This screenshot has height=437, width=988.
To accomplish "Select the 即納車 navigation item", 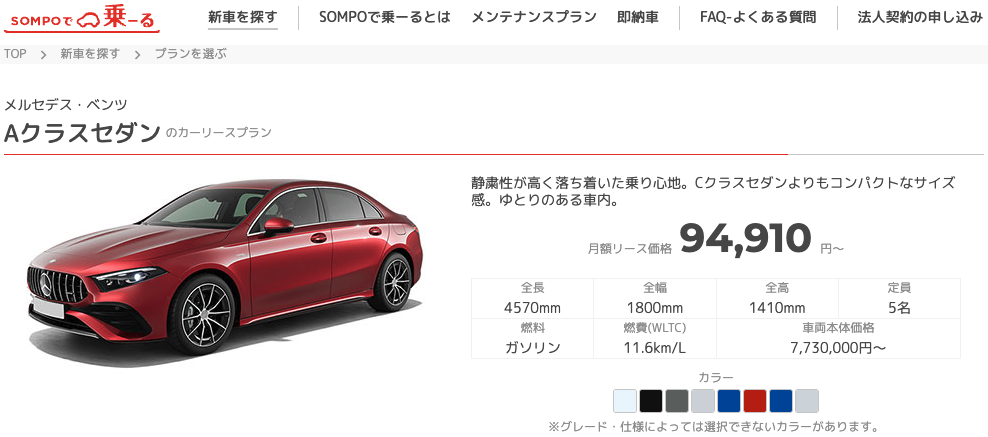I will 638,17.
